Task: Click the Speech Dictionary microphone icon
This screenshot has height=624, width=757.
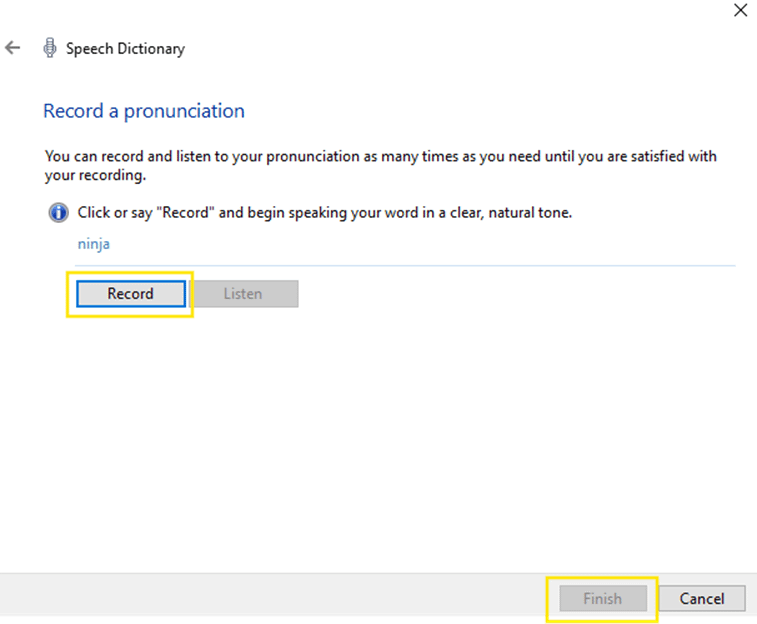Action: pos(49,48)
